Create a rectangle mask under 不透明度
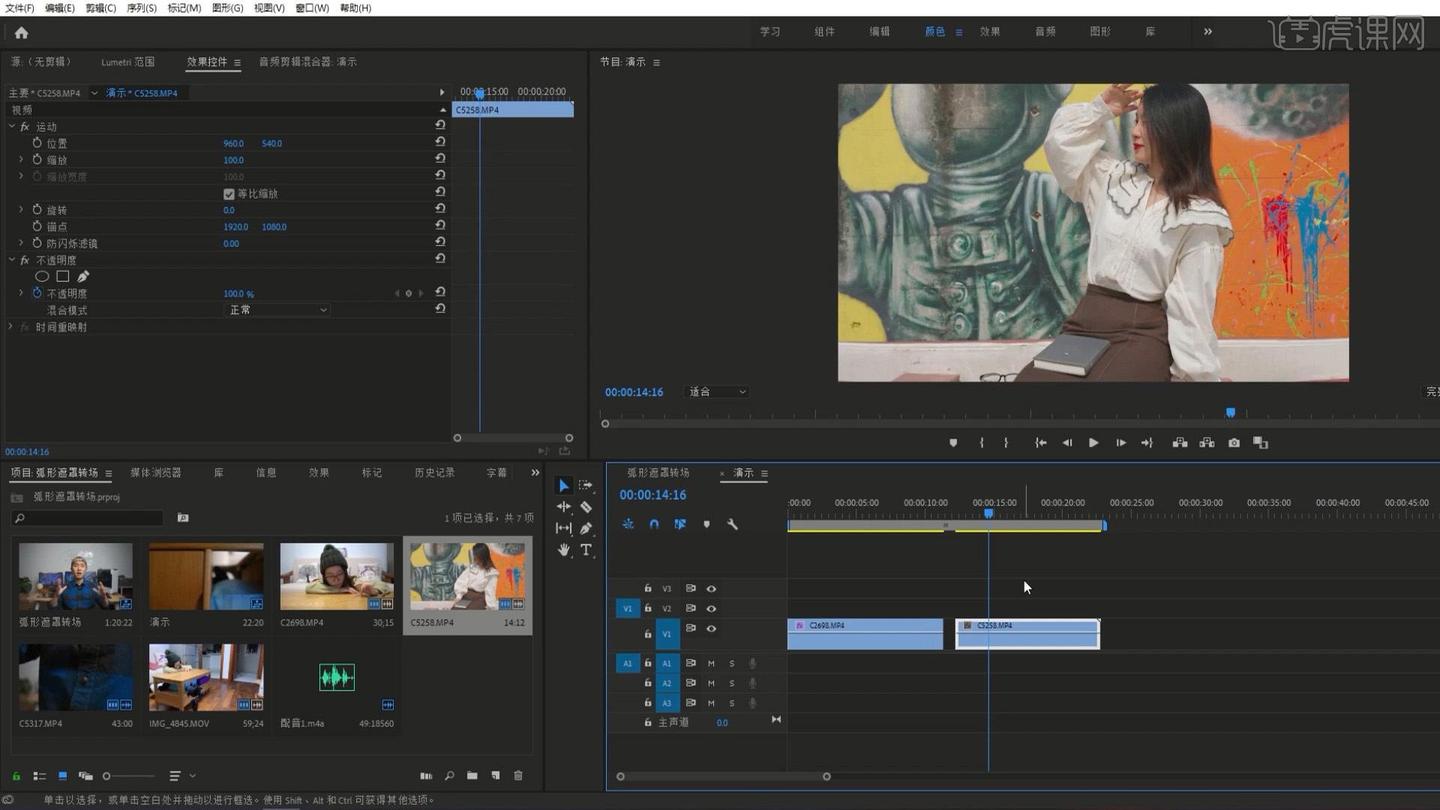 [62, 276]
